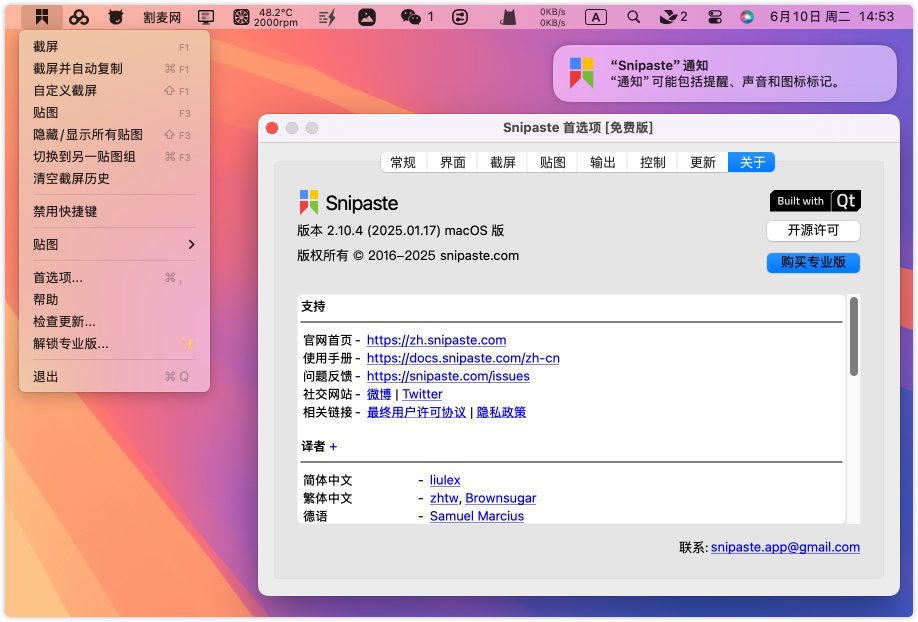Open translator link Brownsugar
Viewport: 918px width, 622px height.
click(x=501, y=498)
